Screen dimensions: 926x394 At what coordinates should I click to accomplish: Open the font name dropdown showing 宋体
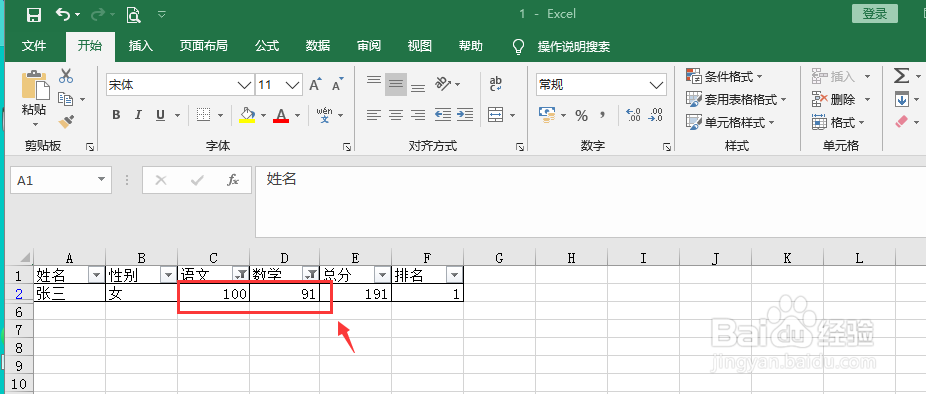tap(244, 85)
